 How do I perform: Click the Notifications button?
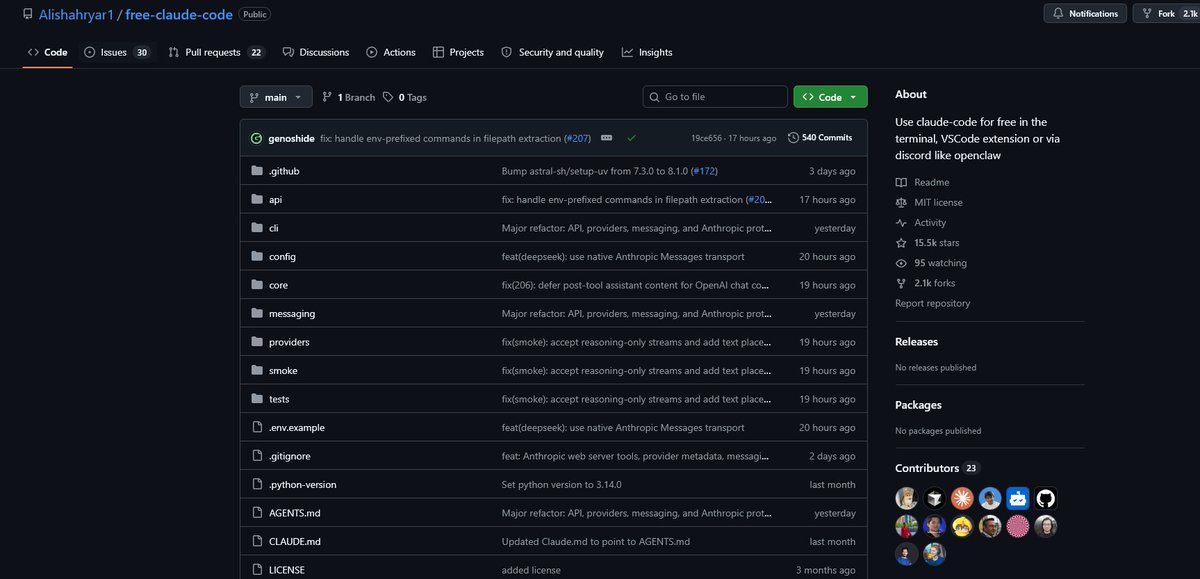pyautogui.click(x=1085, y=14)
